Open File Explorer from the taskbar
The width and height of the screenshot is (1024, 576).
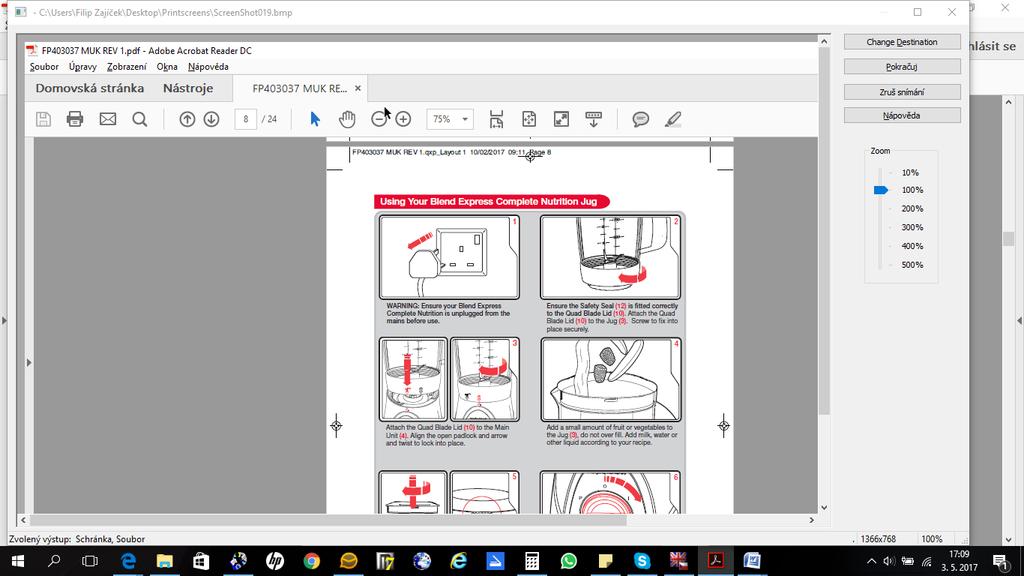(x=165, y=561)
